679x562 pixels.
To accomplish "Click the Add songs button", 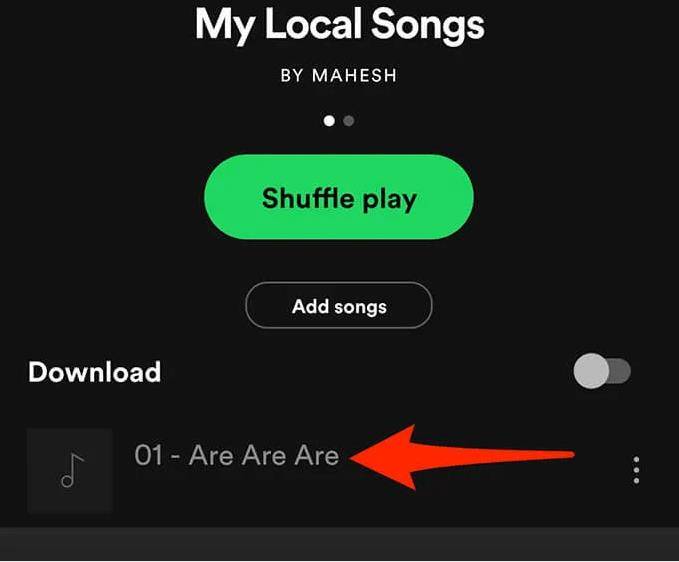I will (x=339, y=306).
